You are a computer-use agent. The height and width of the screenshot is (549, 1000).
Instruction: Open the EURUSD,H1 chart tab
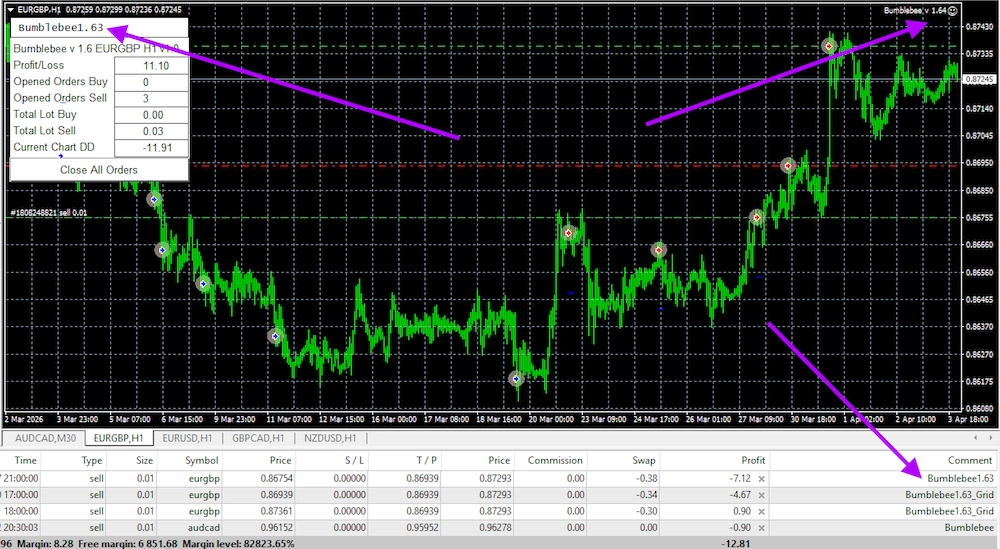point(187,438)
